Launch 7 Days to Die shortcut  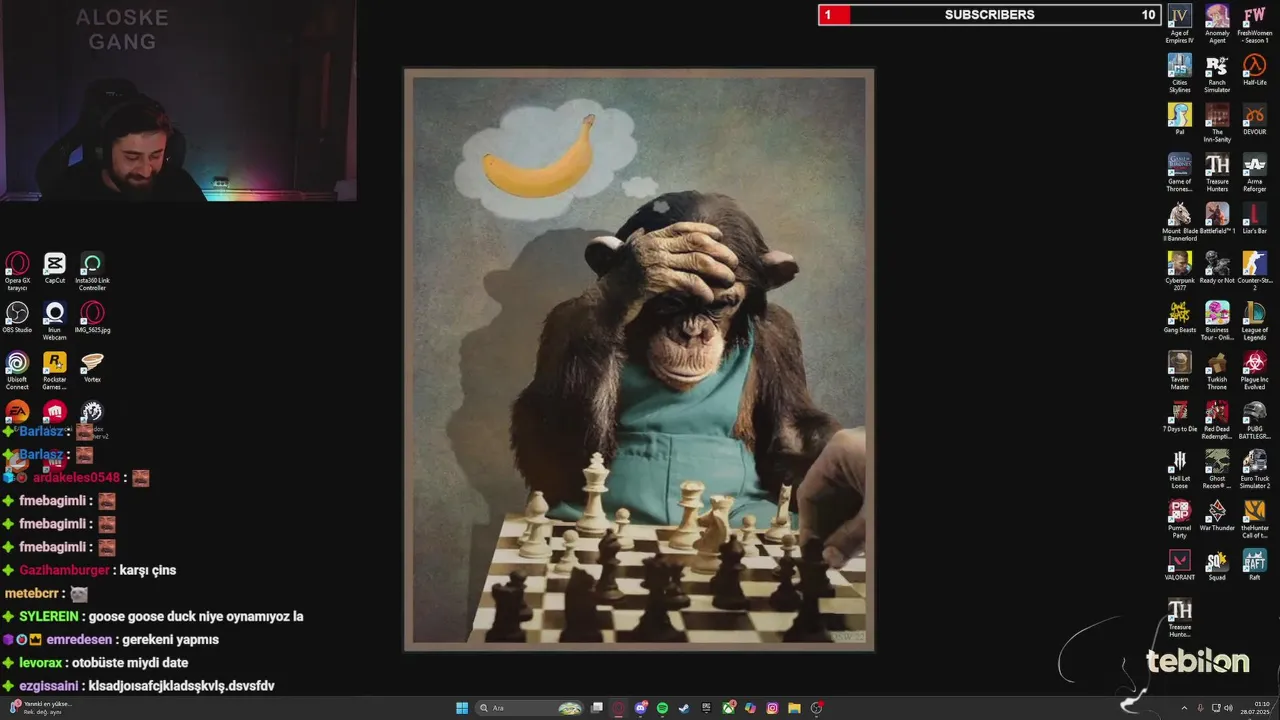tap(1180, 416)
